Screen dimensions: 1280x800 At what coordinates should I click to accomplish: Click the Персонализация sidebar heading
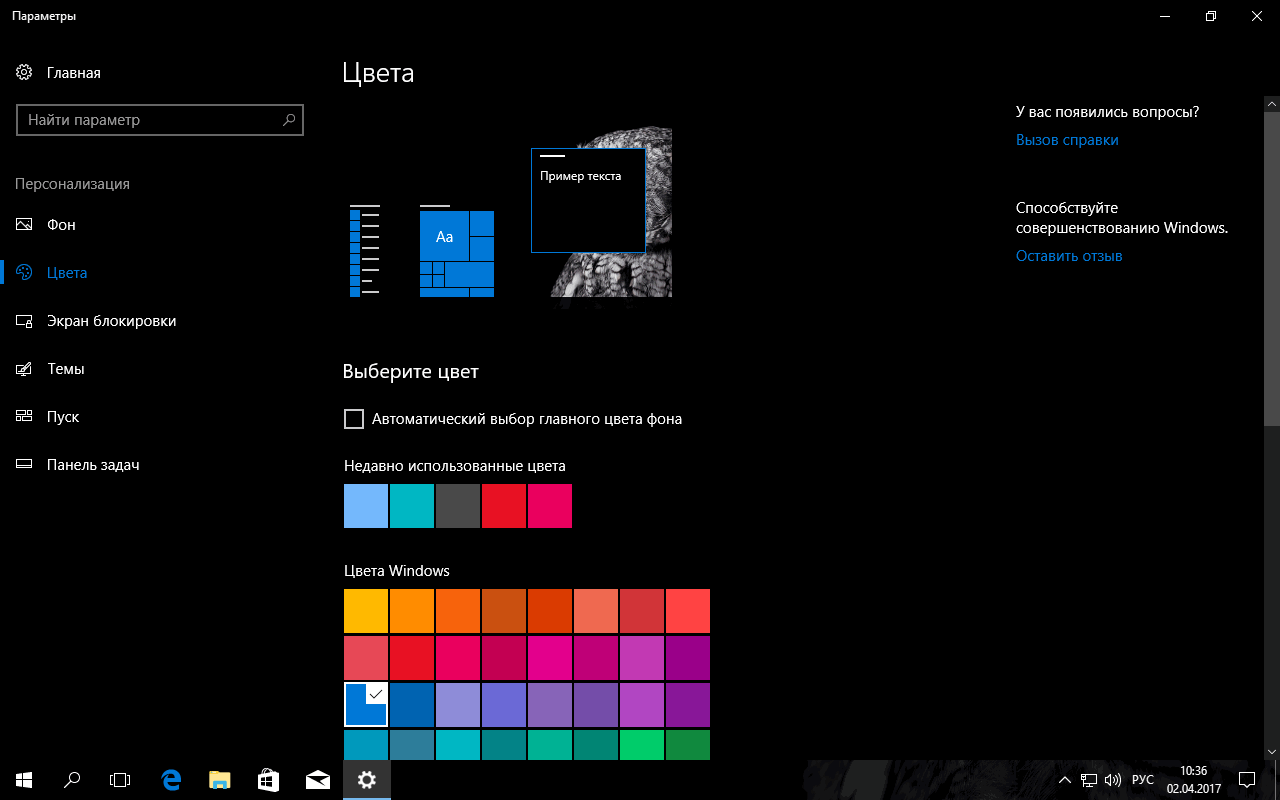click(72, 184)
